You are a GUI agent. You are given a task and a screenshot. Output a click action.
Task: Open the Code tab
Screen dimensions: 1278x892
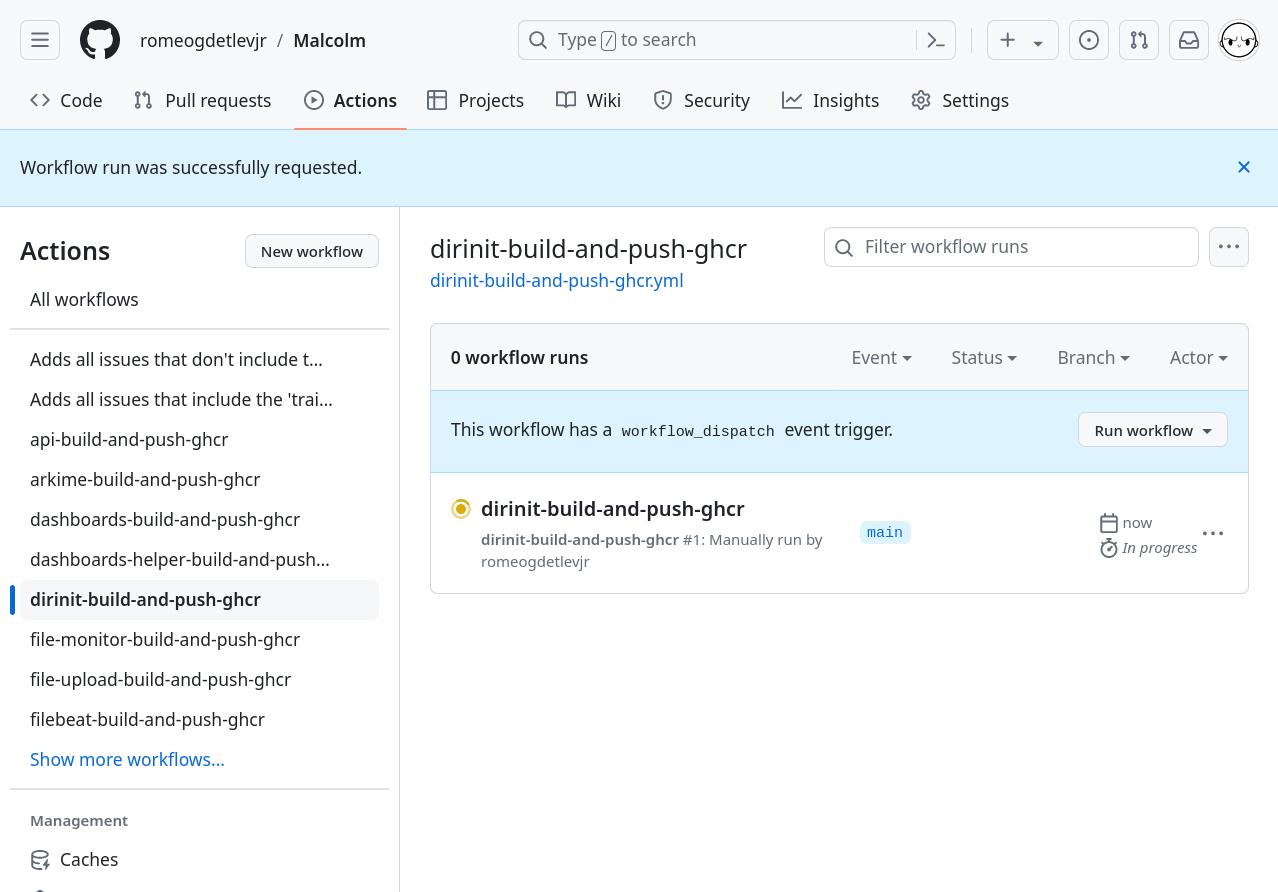point(66,100)
